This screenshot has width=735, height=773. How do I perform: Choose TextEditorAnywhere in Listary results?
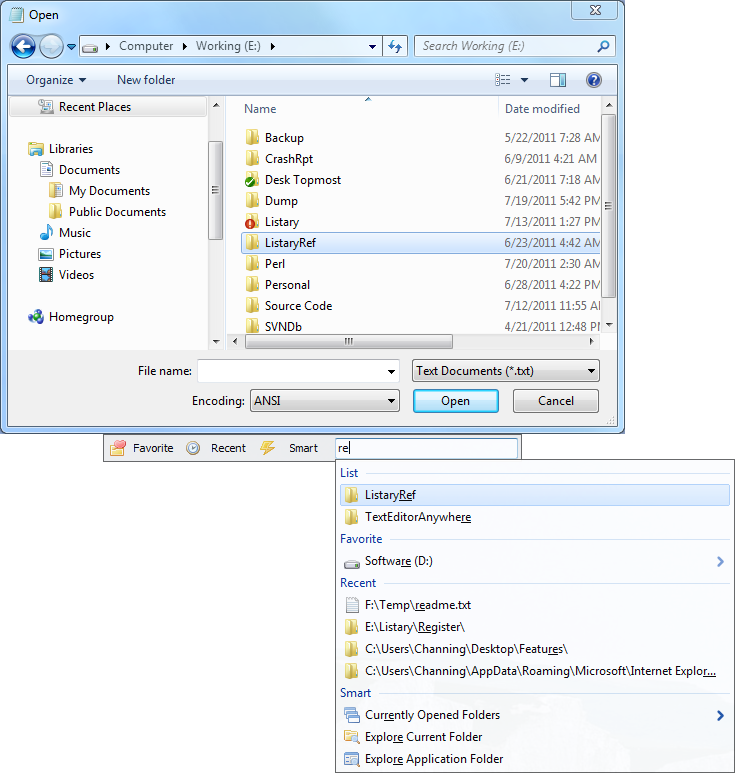[x=534, y=517]
